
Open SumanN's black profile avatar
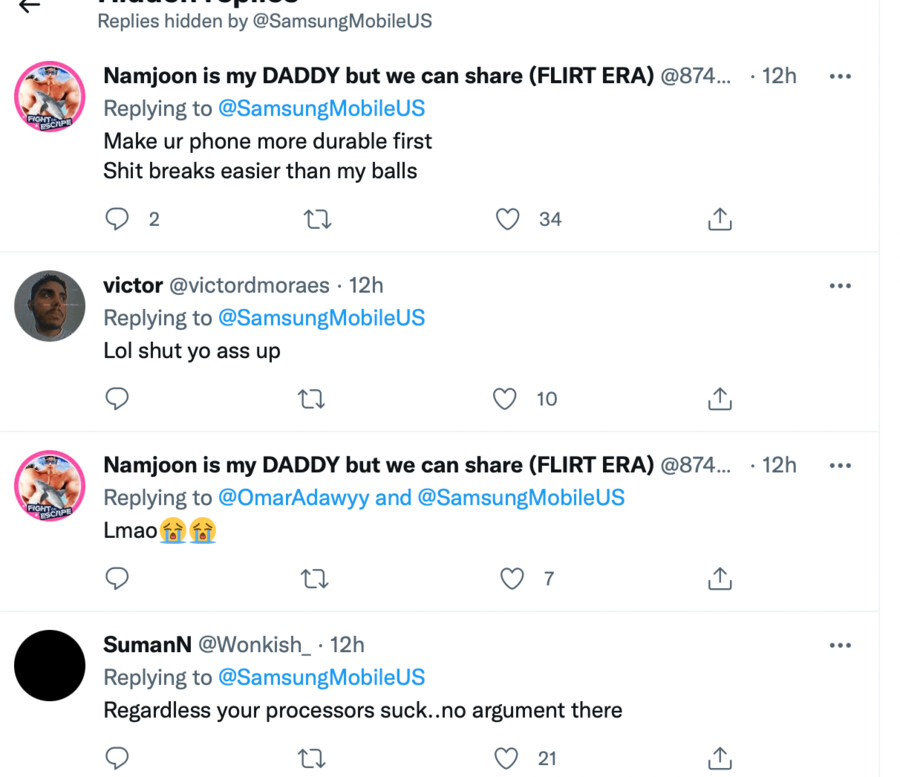tap(50, 665)
